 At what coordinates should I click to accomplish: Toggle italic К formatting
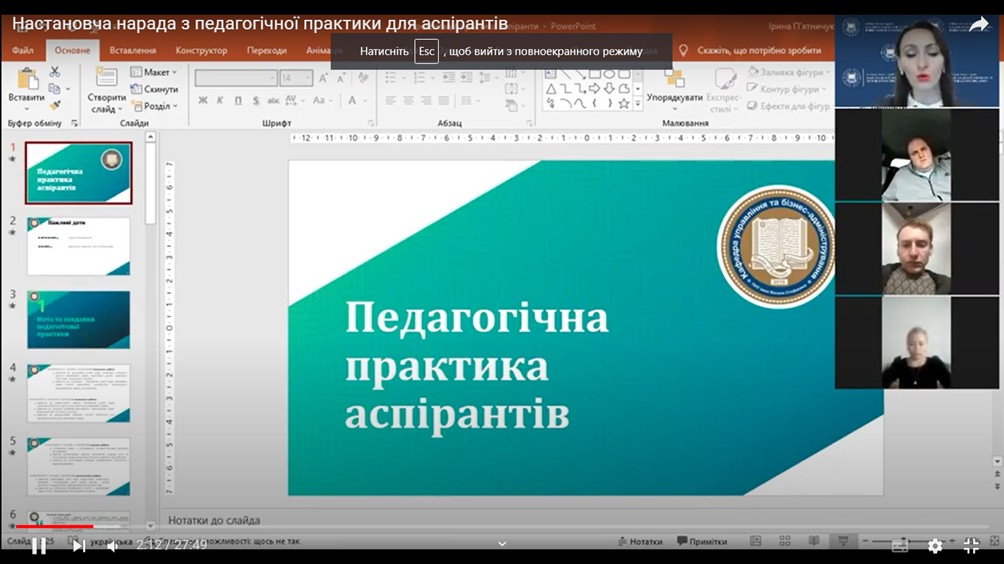coord(220,101)
